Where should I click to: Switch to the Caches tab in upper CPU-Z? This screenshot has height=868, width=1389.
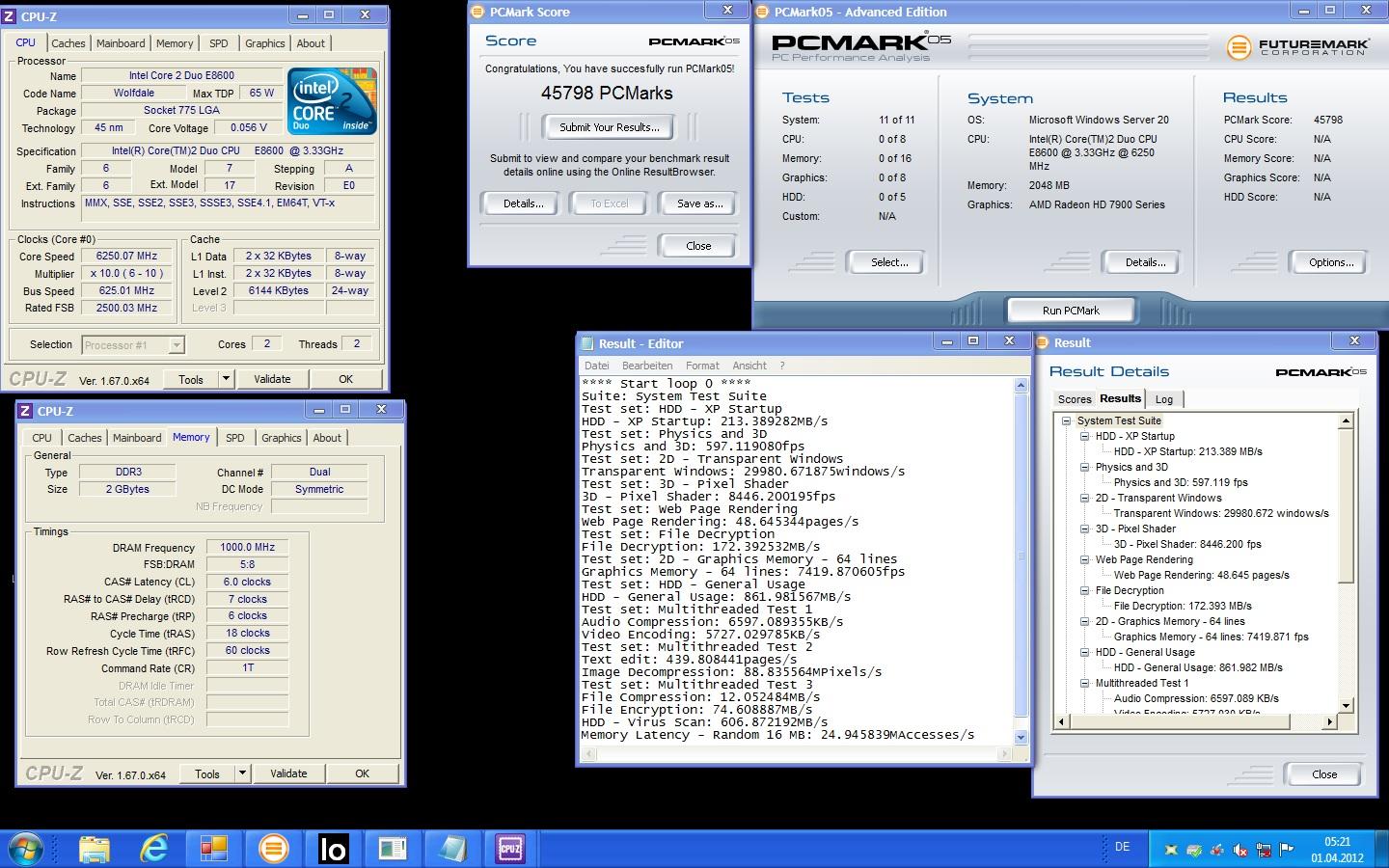click(x=68, y=43)
